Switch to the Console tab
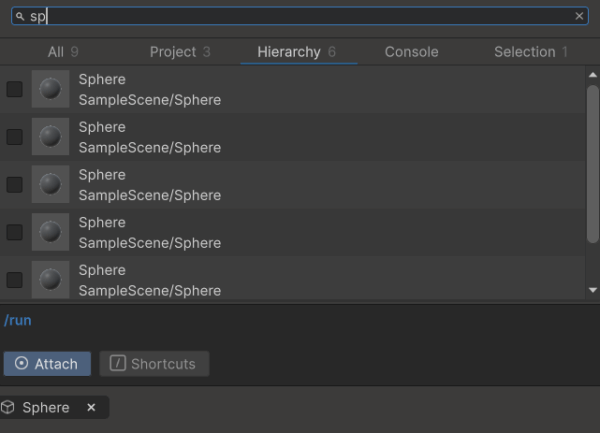 (411, 52)
